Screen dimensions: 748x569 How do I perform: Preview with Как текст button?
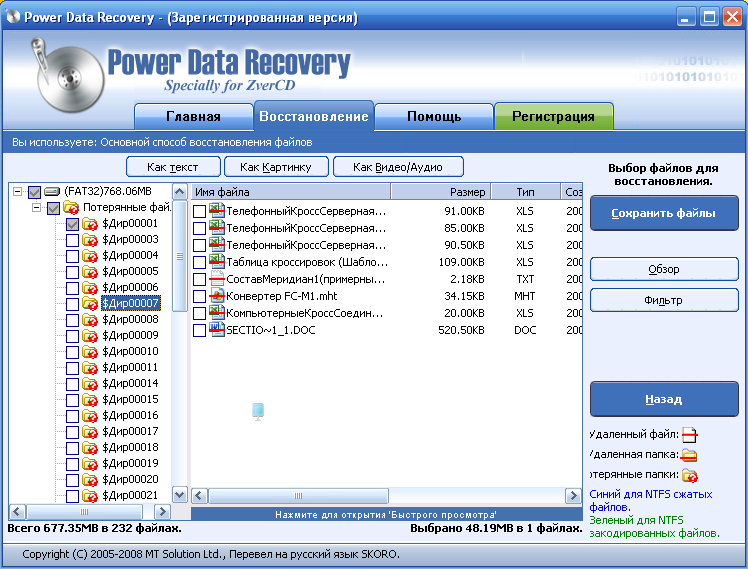(173, 167)
